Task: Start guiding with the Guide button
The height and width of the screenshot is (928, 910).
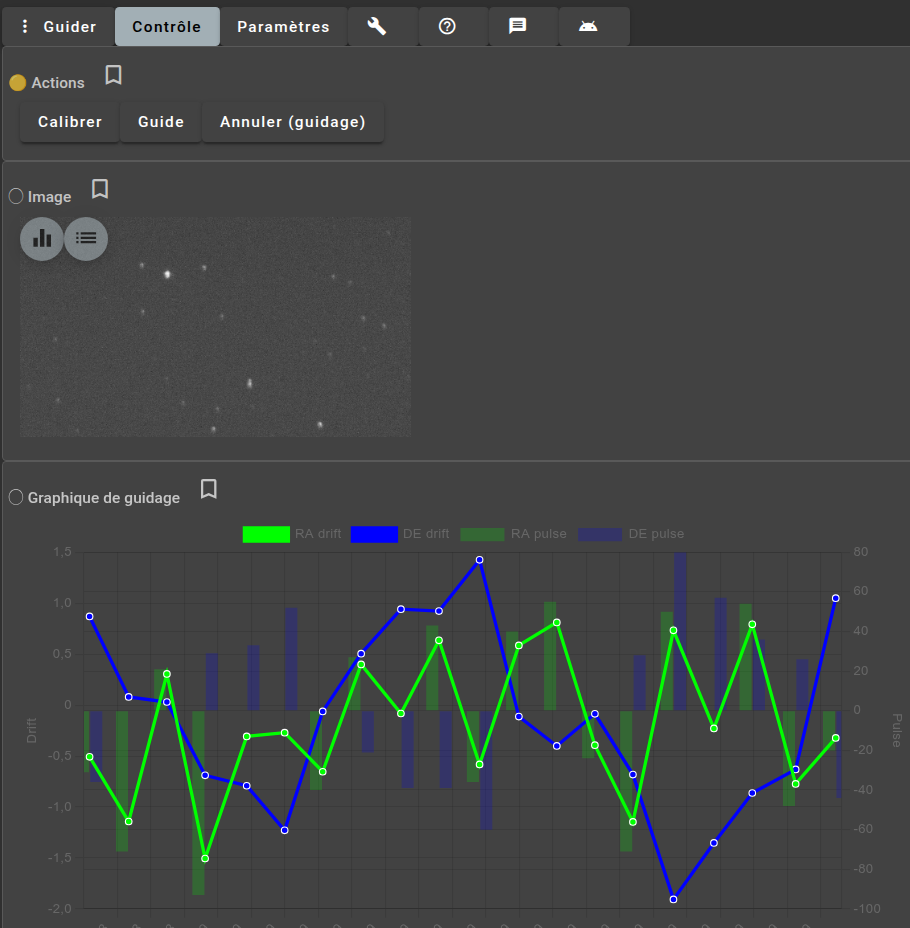Action: [161, 122]
